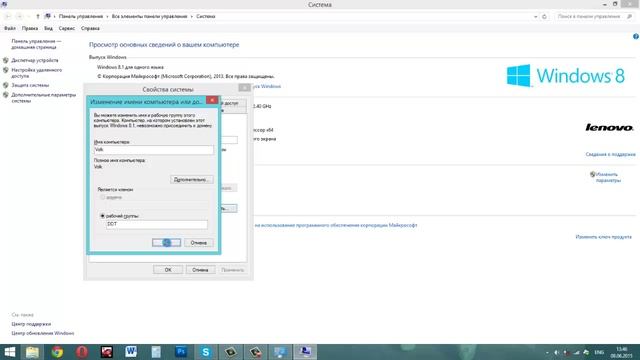The height and width of the screenshot is (360, 640).
Task: Open Центр поддержки link
Action: (31, 324)
